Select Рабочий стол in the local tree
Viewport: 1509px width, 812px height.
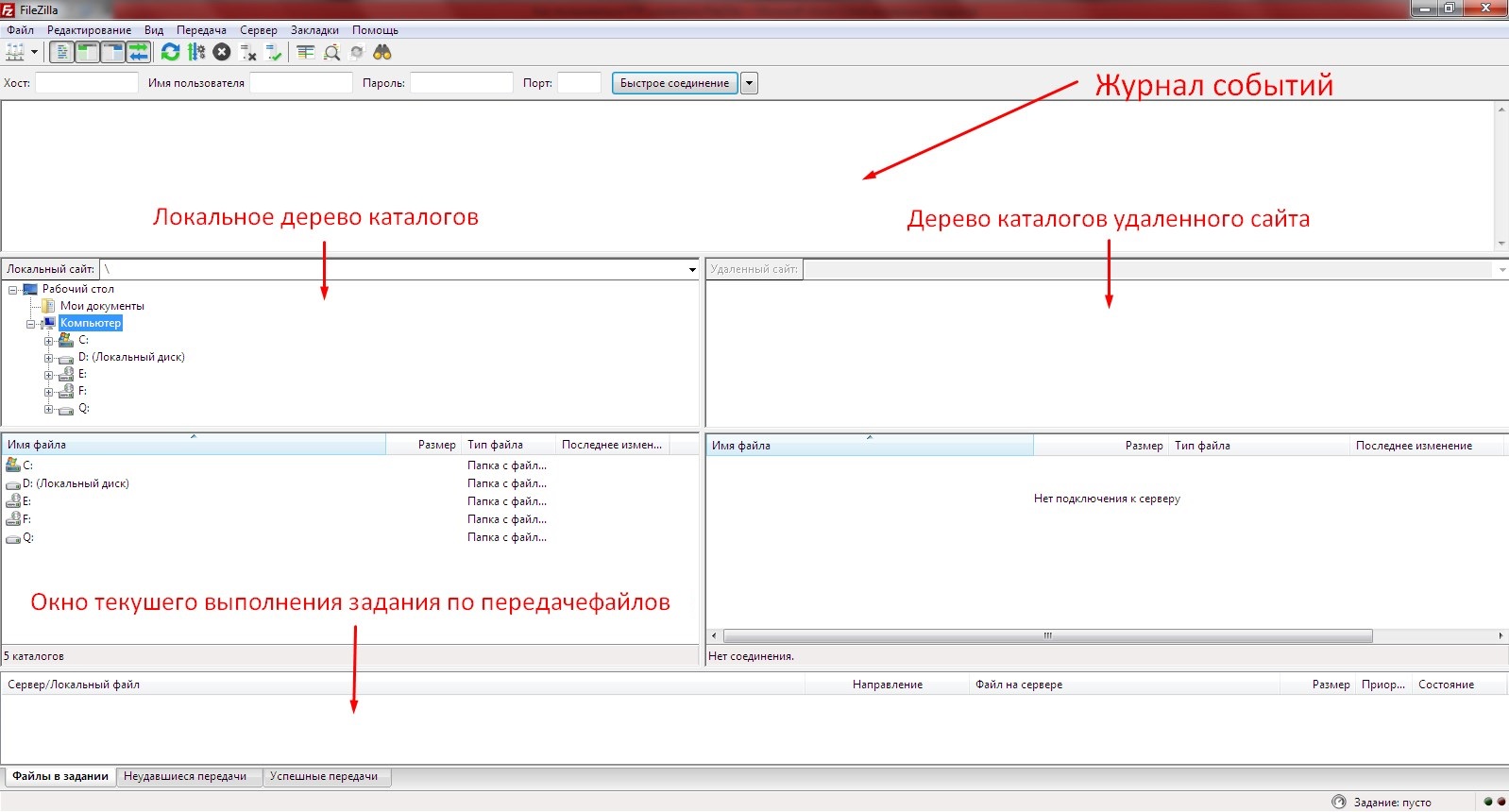tap(77, 289)
